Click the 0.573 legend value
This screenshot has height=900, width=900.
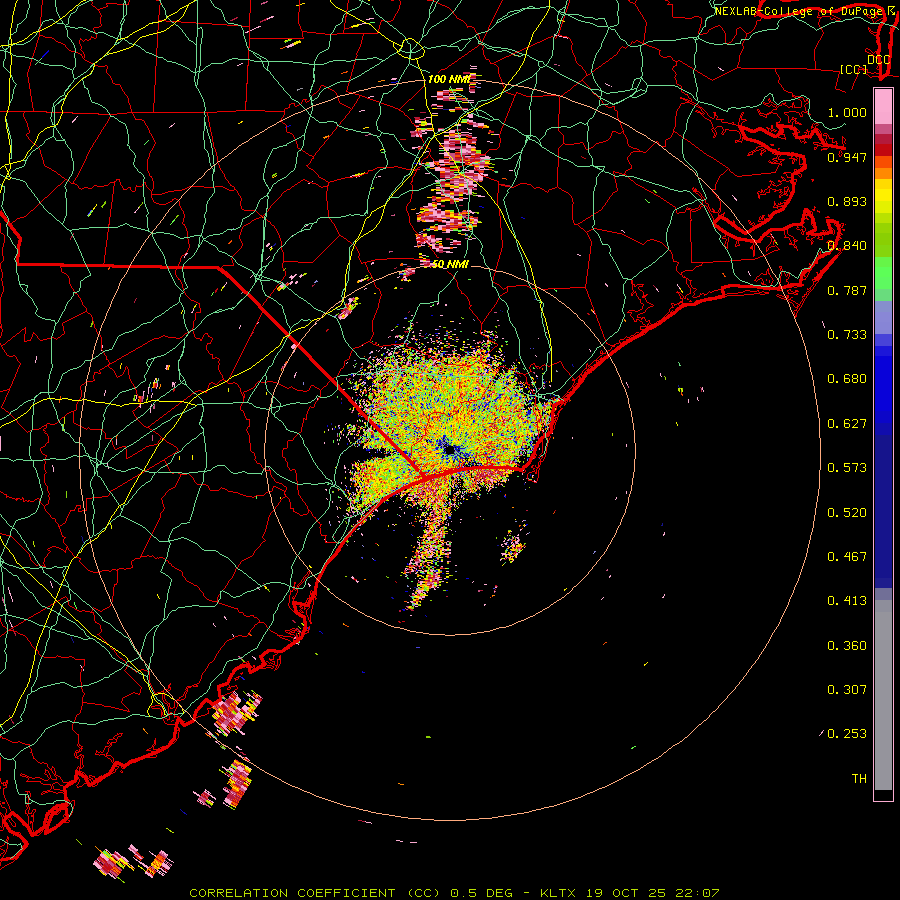847,468
